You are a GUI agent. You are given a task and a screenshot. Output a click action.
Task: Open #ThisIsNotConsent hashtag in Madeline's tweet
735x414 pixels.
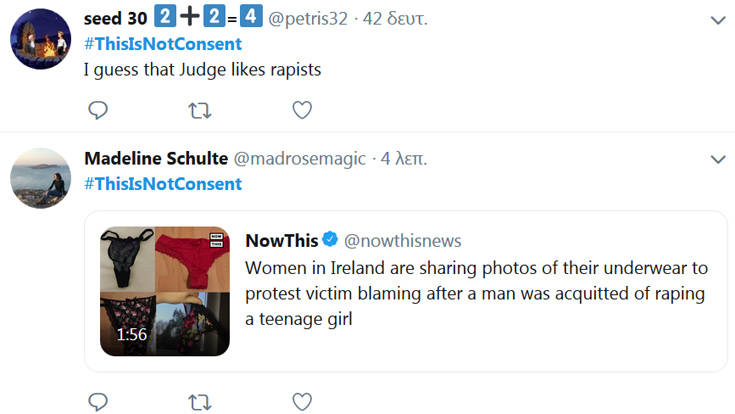coord(163,184)
